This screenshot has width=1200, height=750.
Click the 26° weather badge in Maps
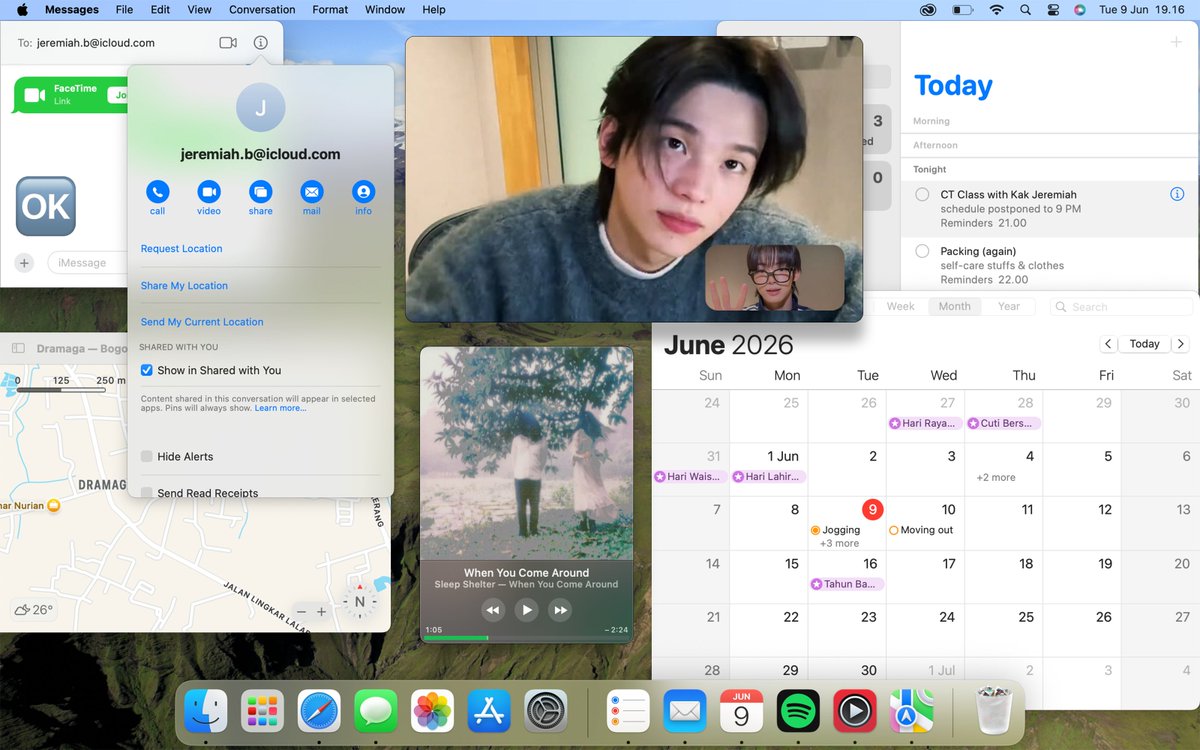34,609
